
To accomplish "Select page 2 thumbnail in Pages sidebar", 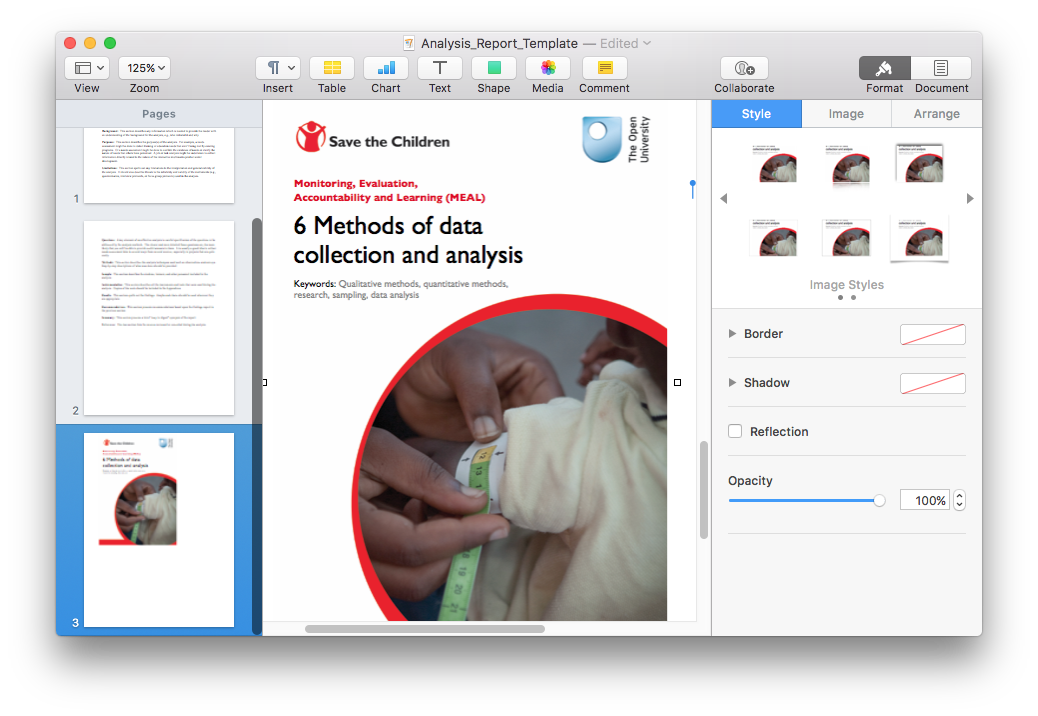I will pos(158,317).
